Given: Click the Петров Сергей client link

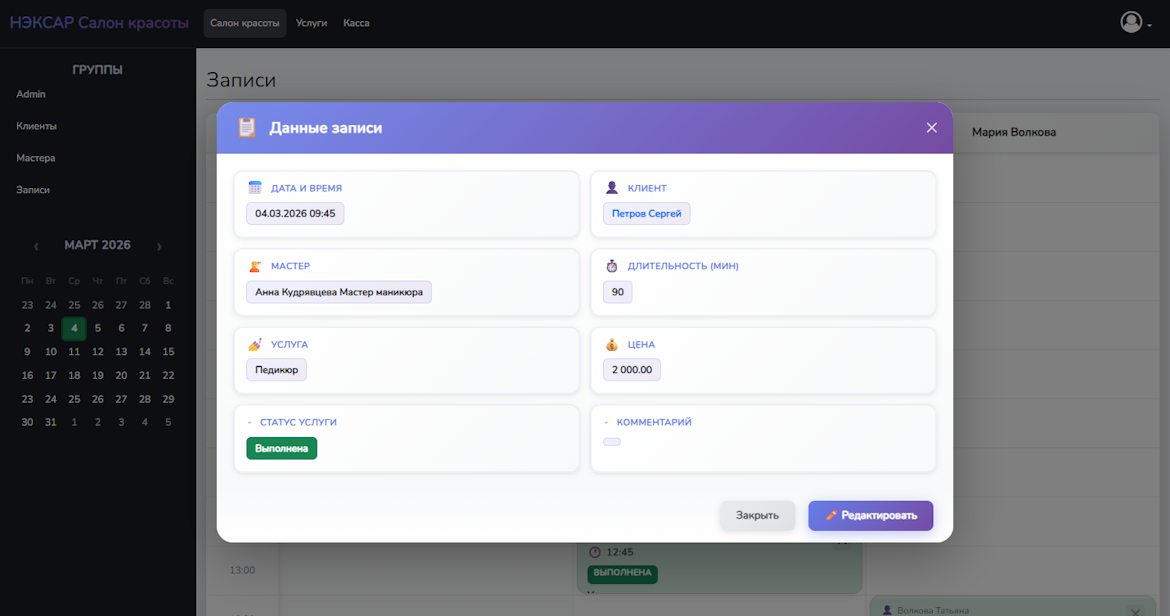Looking at the screenshot, I should [x=647, y=214].
